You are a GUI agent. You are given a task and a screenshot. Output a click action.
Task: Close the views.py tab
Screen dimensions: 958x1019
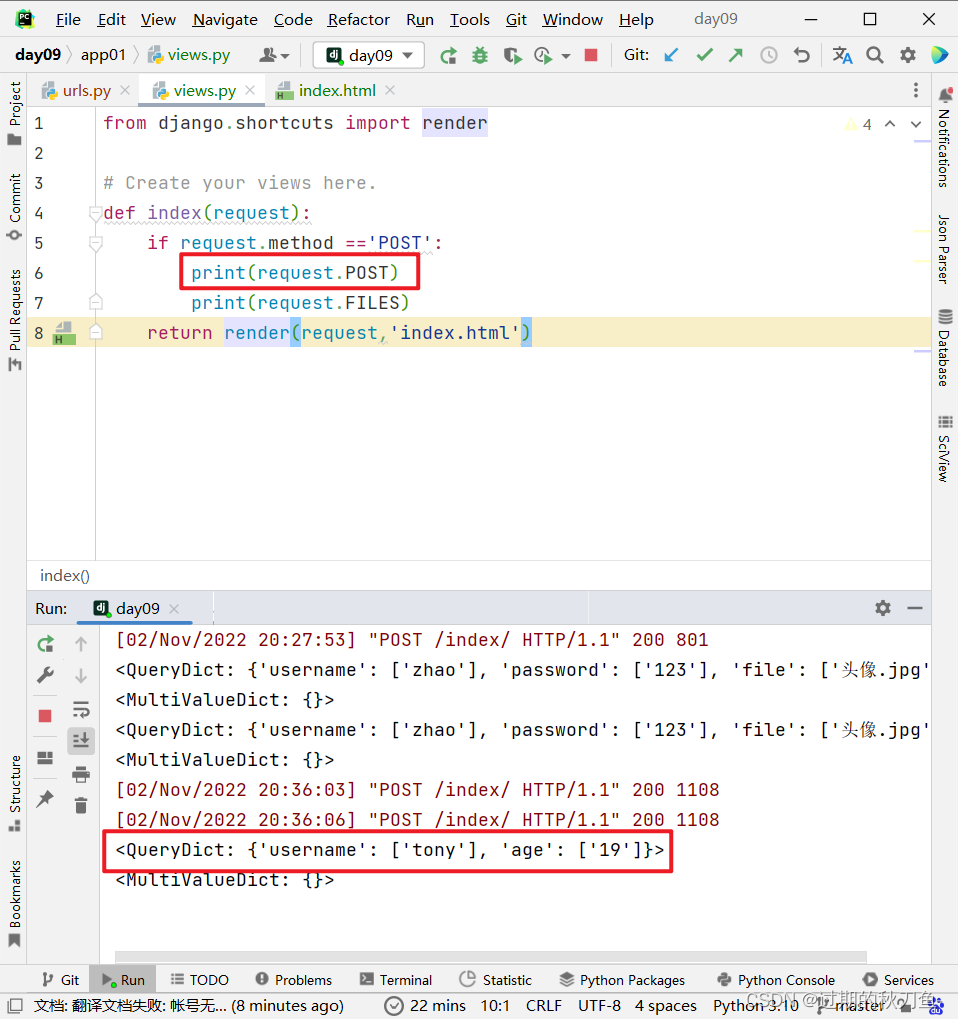coord(250,90)
